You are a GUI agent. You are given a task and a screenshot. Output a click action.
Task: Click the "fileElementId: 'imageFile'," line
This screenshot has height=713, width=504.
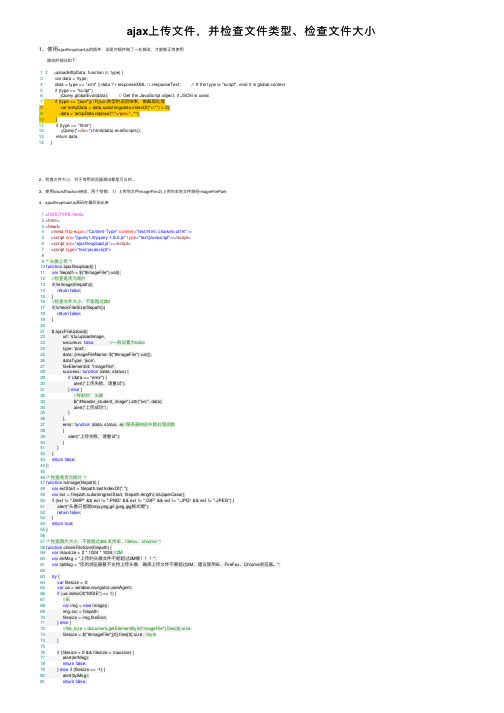[x=89, y=366]
